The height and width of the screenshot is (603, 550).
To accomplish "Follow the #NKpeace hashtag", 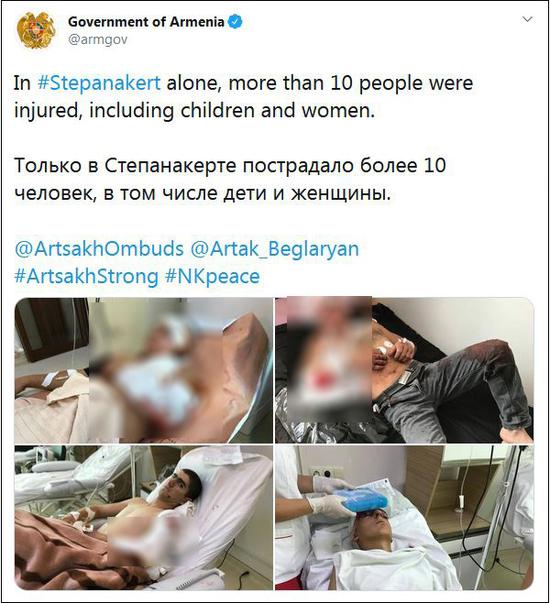I will [x=212, y=277].
